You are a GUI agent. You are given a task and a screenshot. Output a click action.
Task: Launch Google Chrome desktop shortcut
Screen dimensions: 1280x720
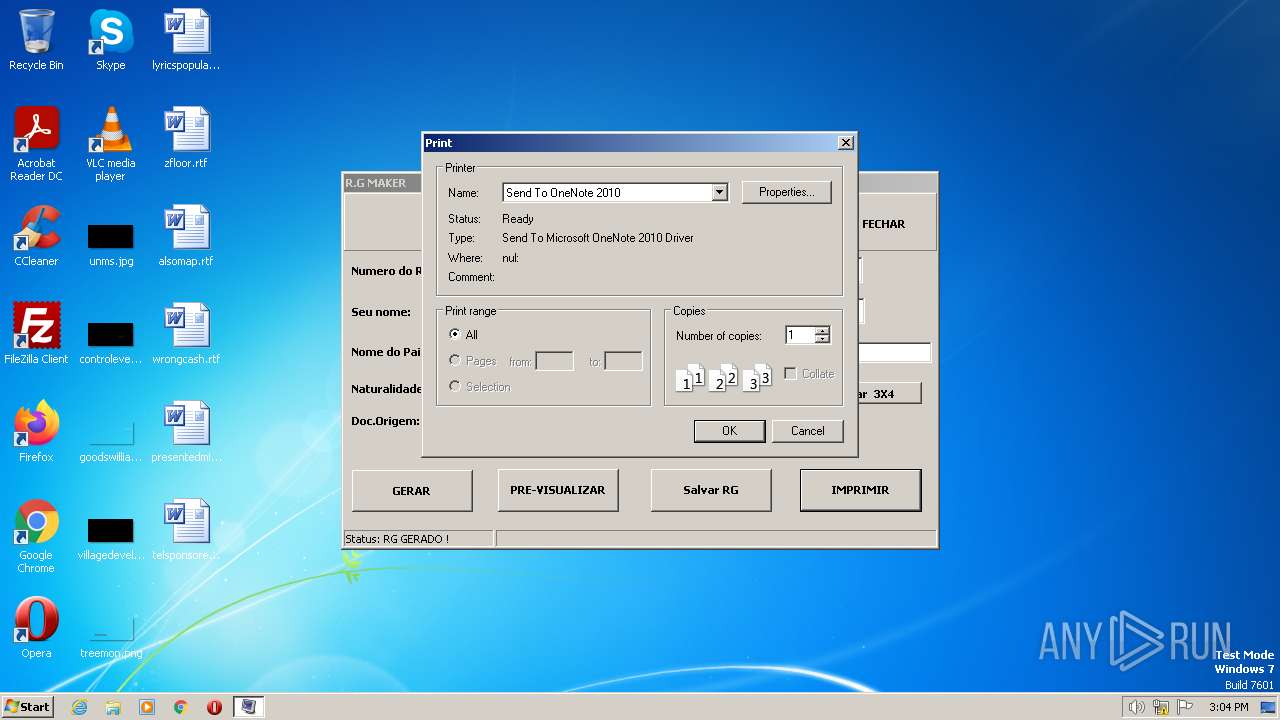coord(36,536)
